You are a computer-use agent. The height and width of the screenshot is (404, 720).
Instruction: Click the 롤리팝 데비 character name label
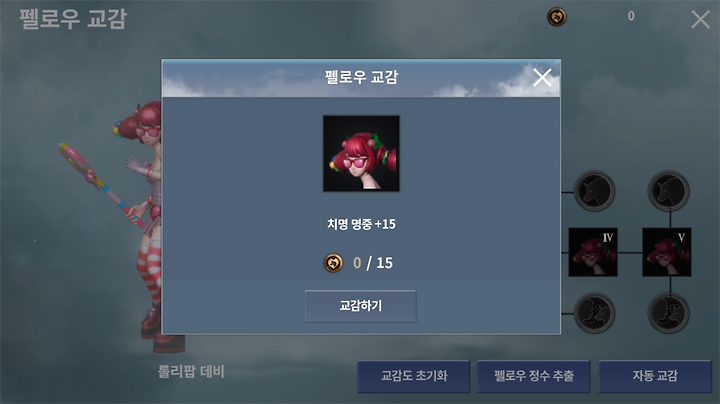click(x=191, y=371)
